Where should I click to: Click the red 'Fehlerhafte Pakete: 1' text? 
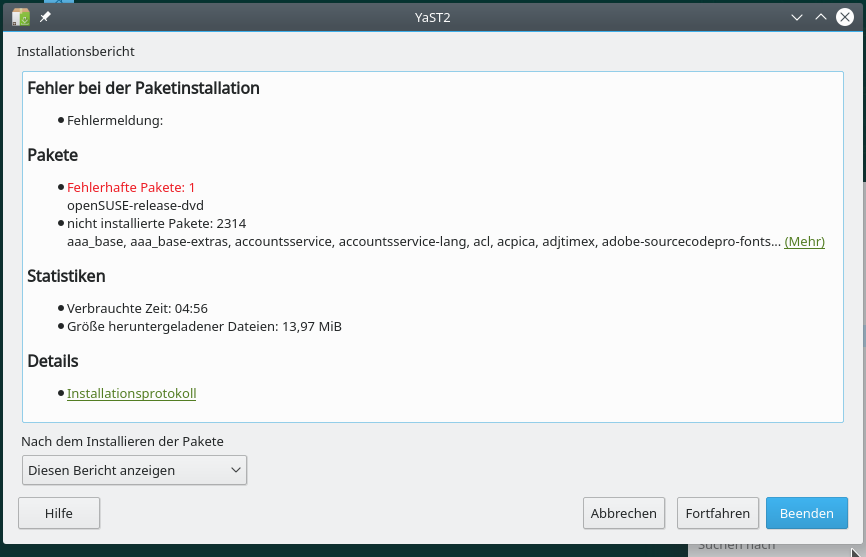[131, 188]
